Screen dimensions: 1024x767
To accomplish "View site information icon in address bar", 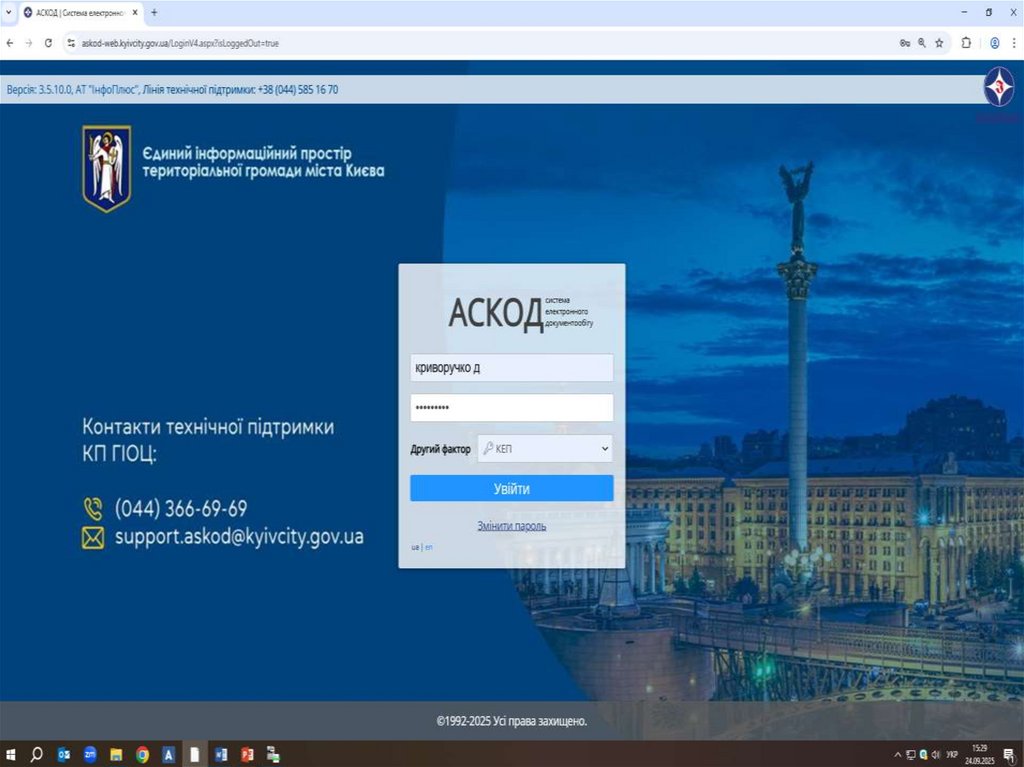I will click(x=71, y=43).
